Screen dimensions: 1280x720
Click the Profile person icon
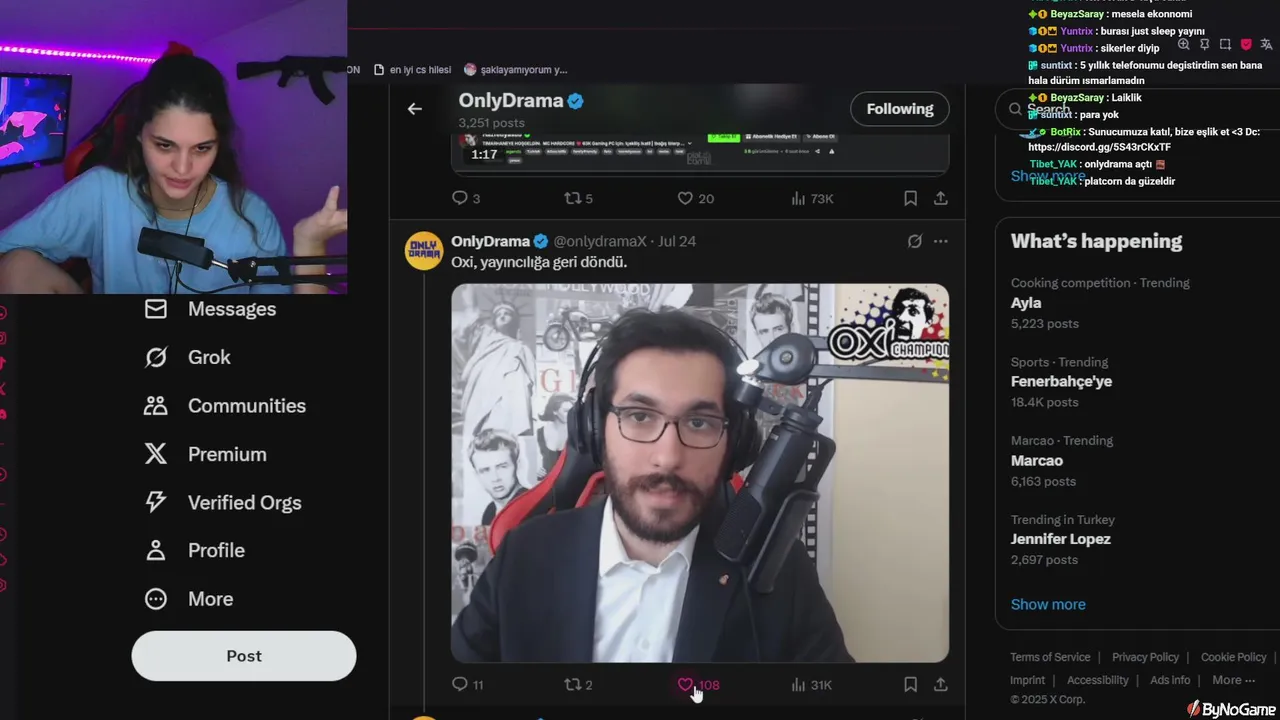156,550
